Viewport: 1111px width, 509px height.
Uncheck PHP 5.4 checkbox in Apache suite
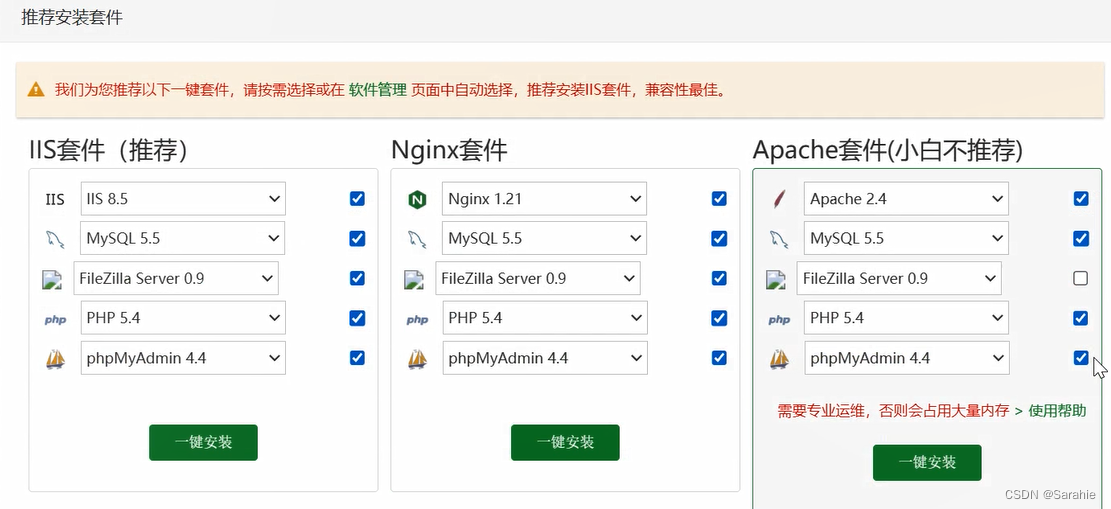(x=1081, y=318)
